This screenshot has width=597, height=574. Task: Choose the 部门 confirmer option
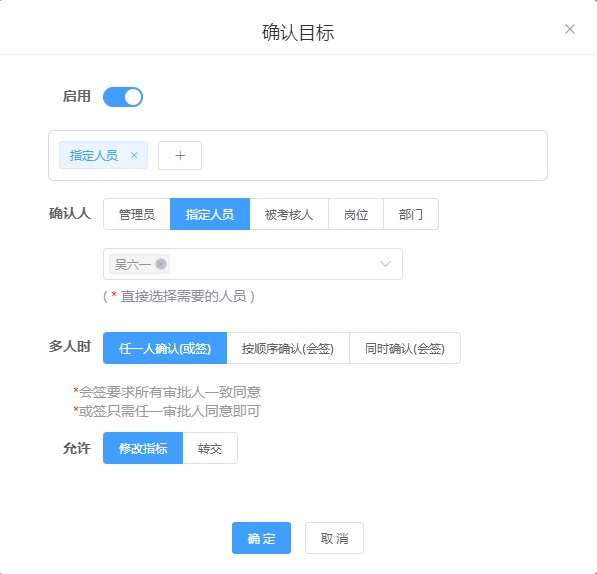(x=411, y=214)
